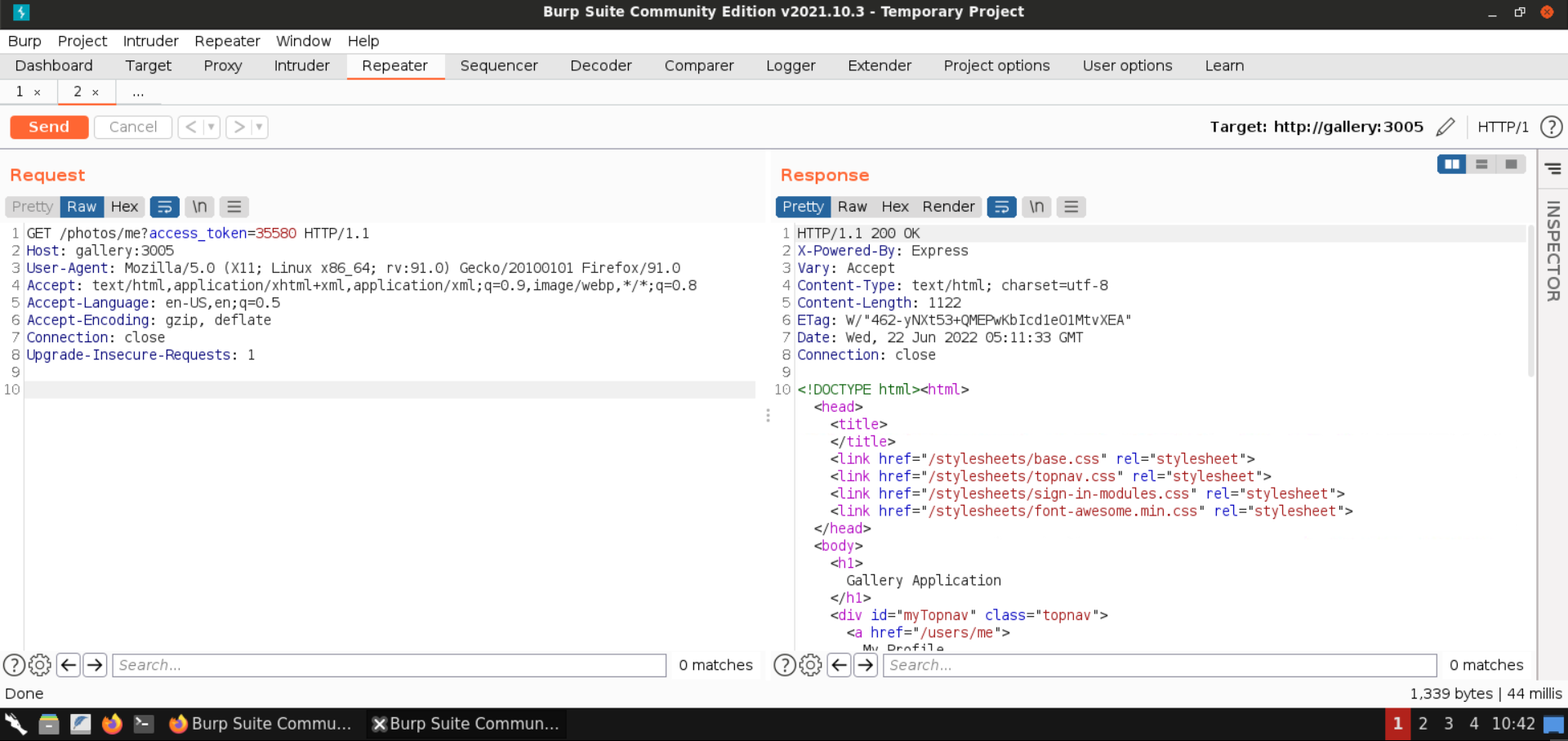Open request search settings gear icon
This screenshot has height=741, width=1568.
(39, 665)
